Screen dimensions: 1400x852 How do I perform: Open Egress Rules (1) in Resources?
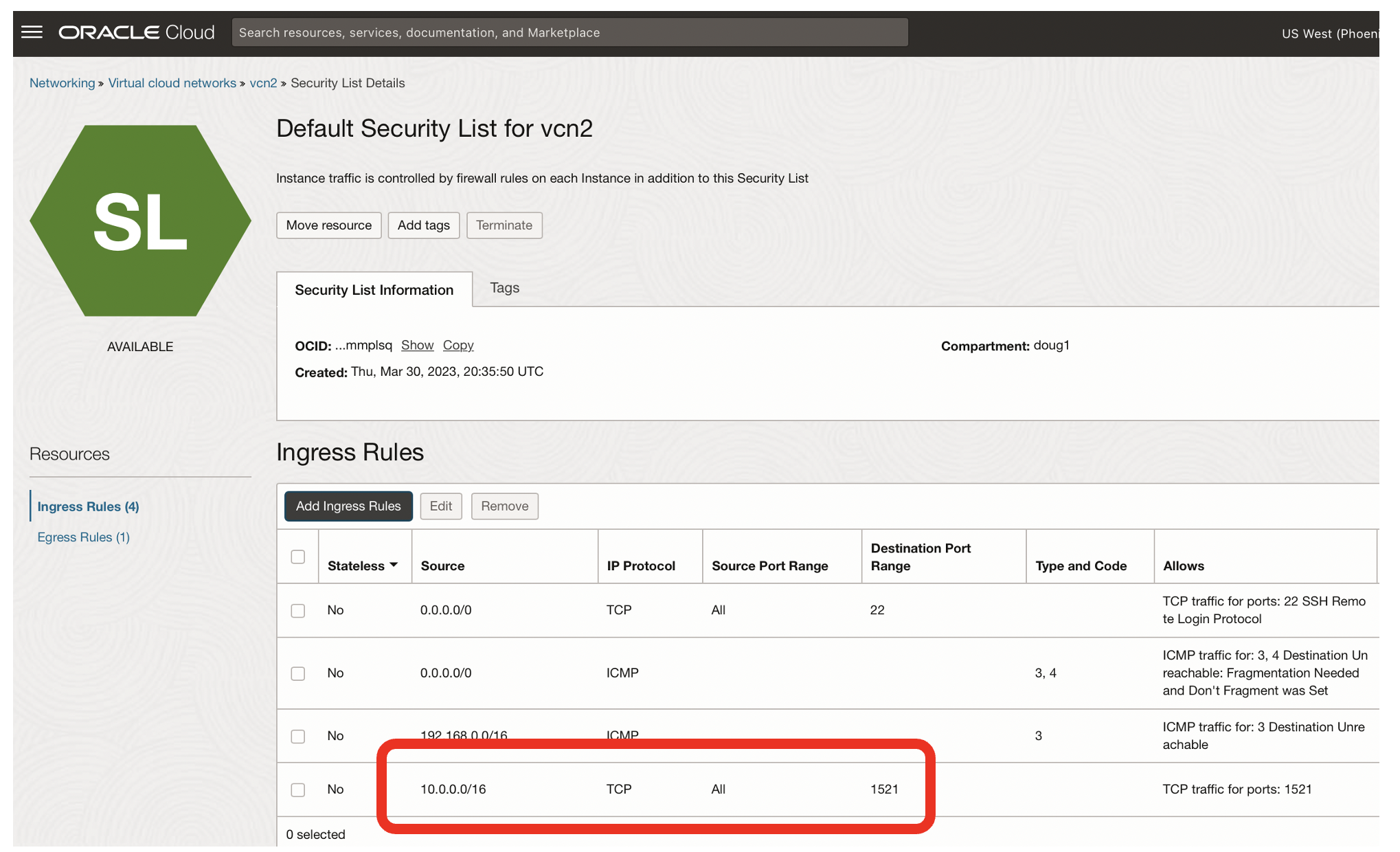pos(83,537)
